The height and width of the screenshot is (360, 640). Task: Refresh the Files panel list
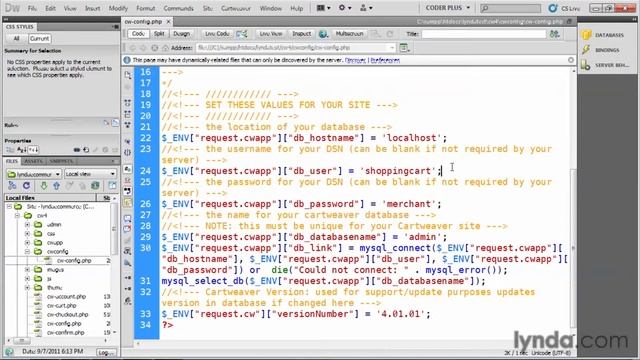(27, 186)
